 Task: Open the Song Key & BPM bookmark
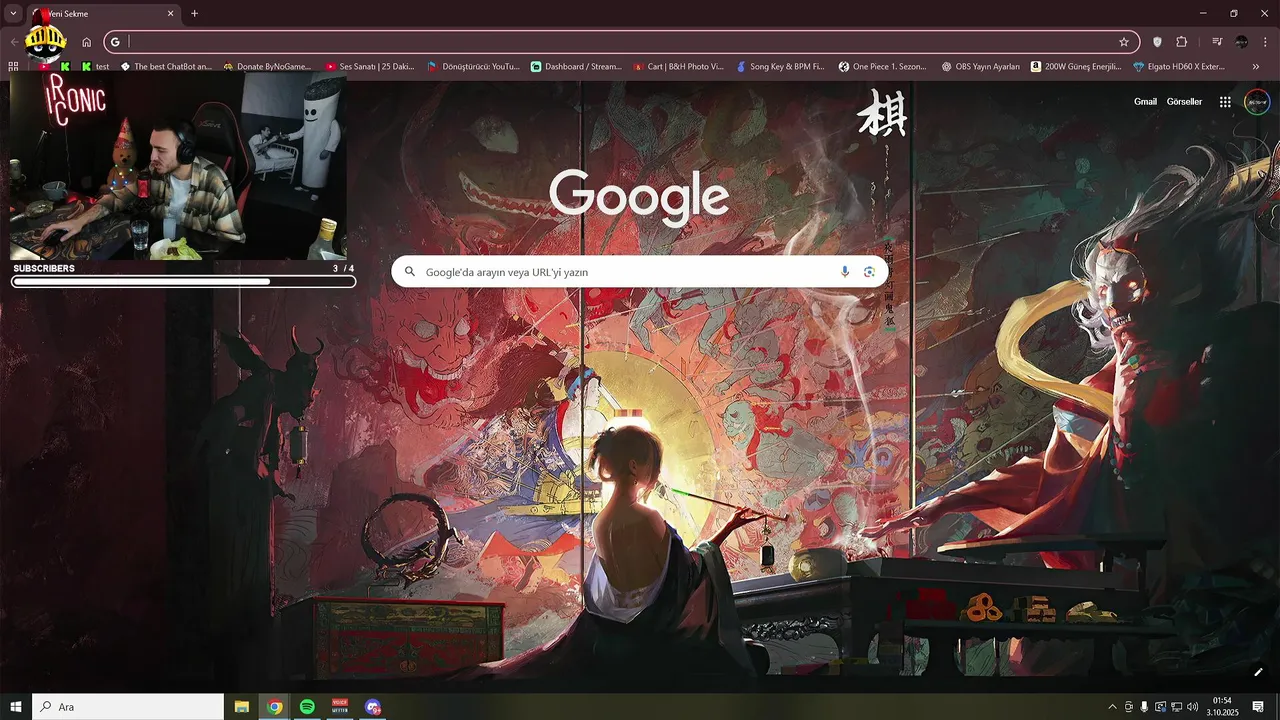[x=781, y=67]
